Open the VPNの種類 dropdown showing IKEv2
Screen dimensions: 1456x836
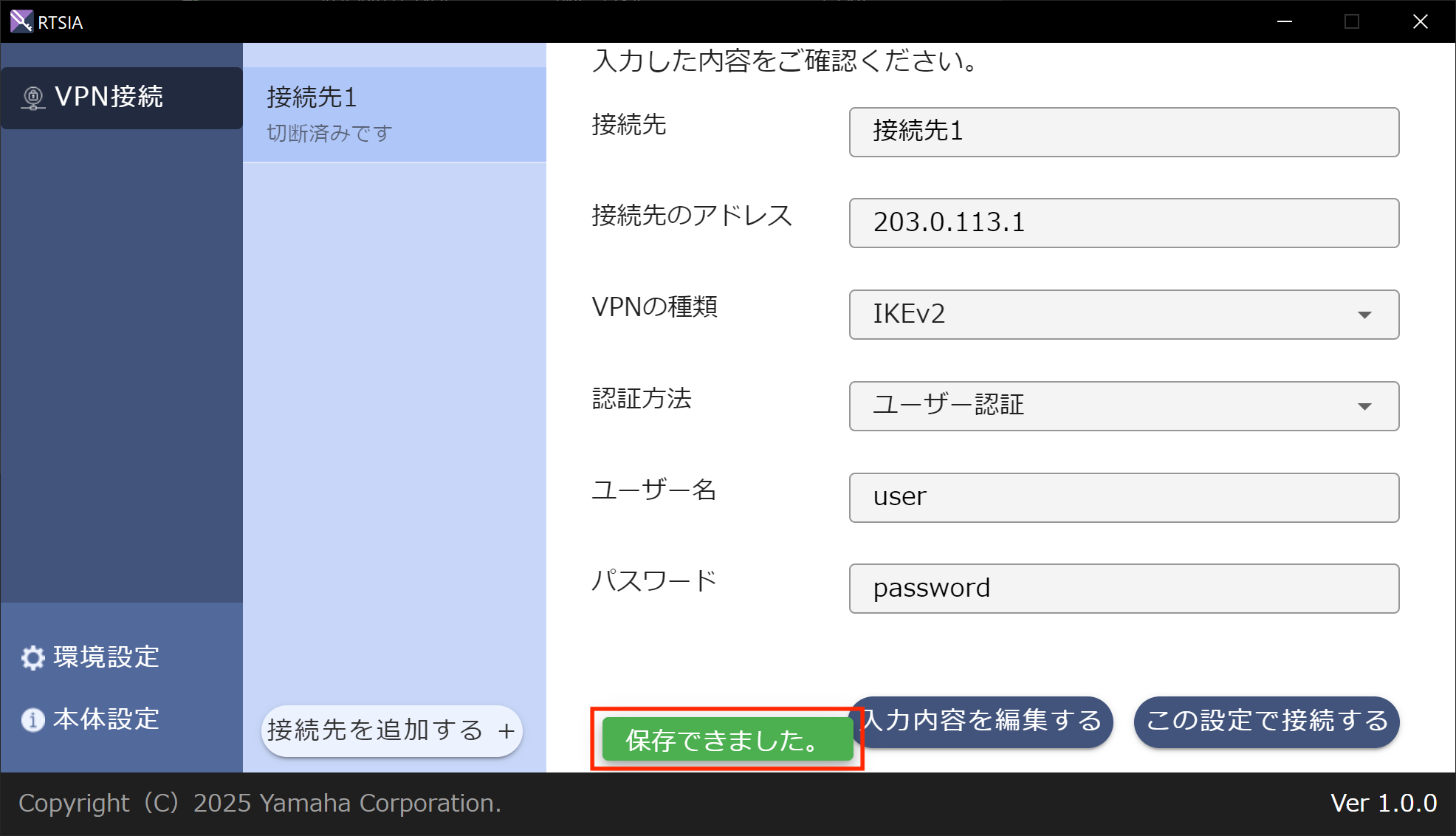[x=1123, y=315]
